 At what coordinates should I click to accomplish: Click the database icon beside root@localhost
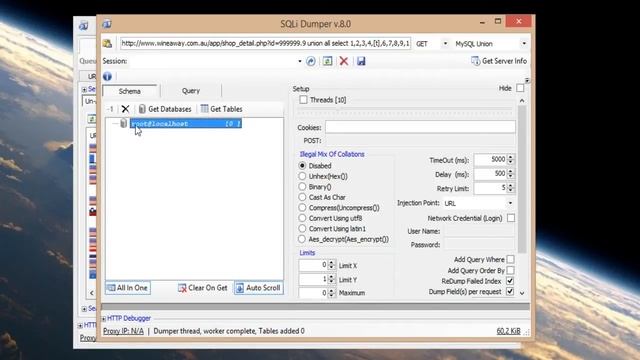click(x=124, y=123)
